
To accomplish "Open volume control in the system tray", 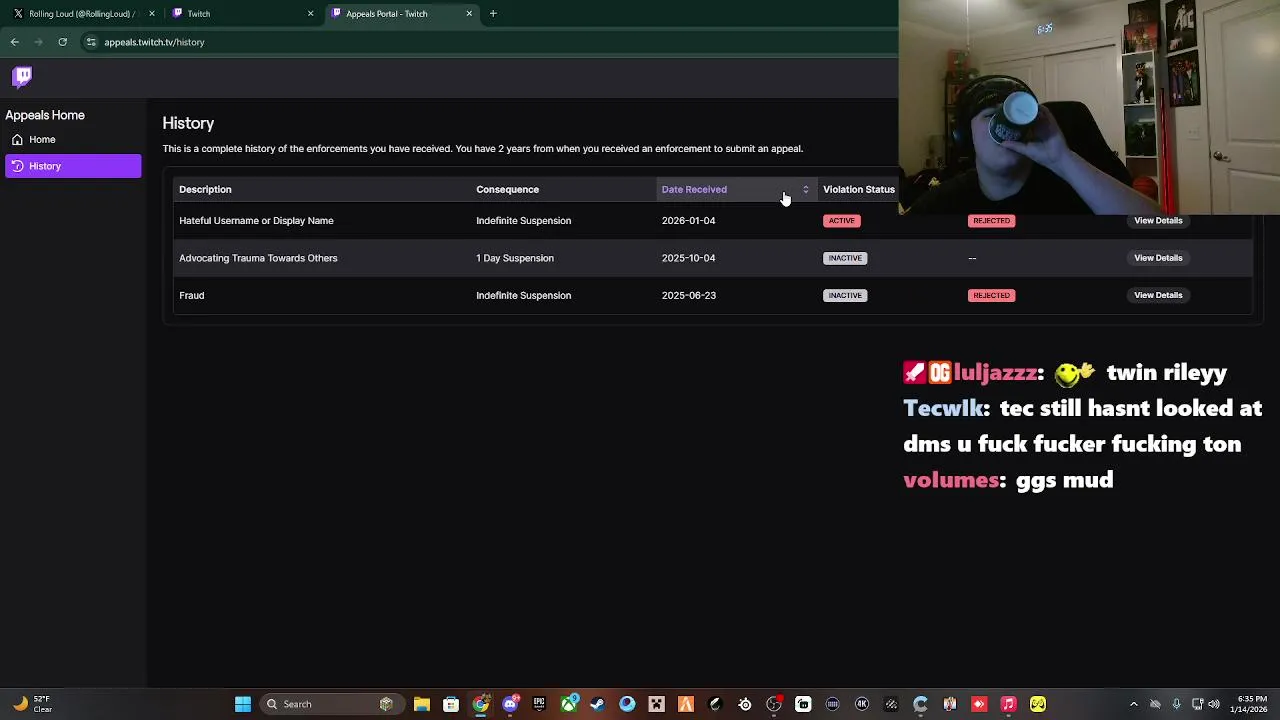I will pyautogui.click(x=1215, y=704).
